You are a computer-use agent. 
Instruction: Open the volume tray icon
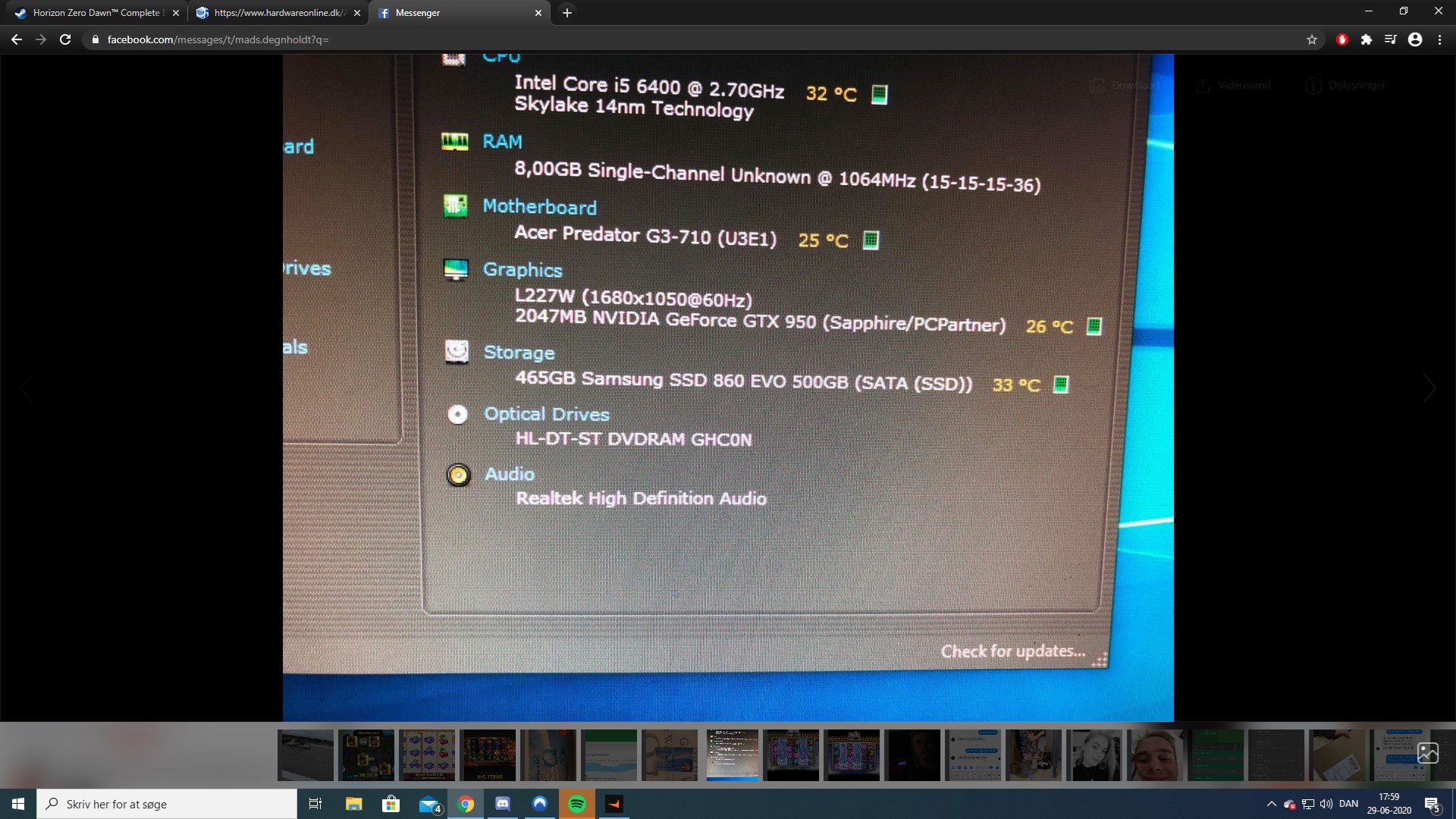pos(1326,804)
